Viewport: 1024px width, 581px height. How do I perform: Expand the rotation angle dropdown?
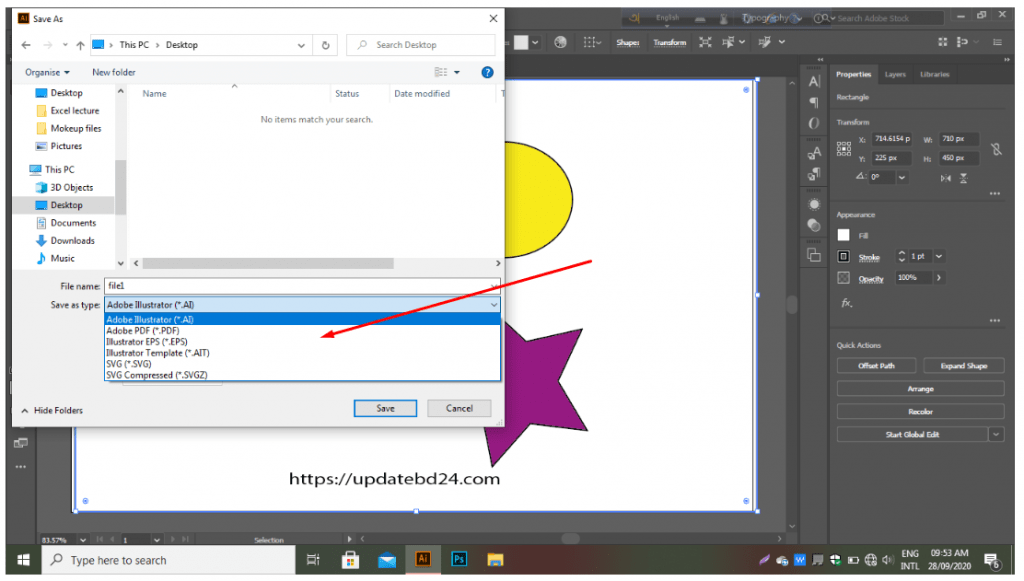click(902, 177)
